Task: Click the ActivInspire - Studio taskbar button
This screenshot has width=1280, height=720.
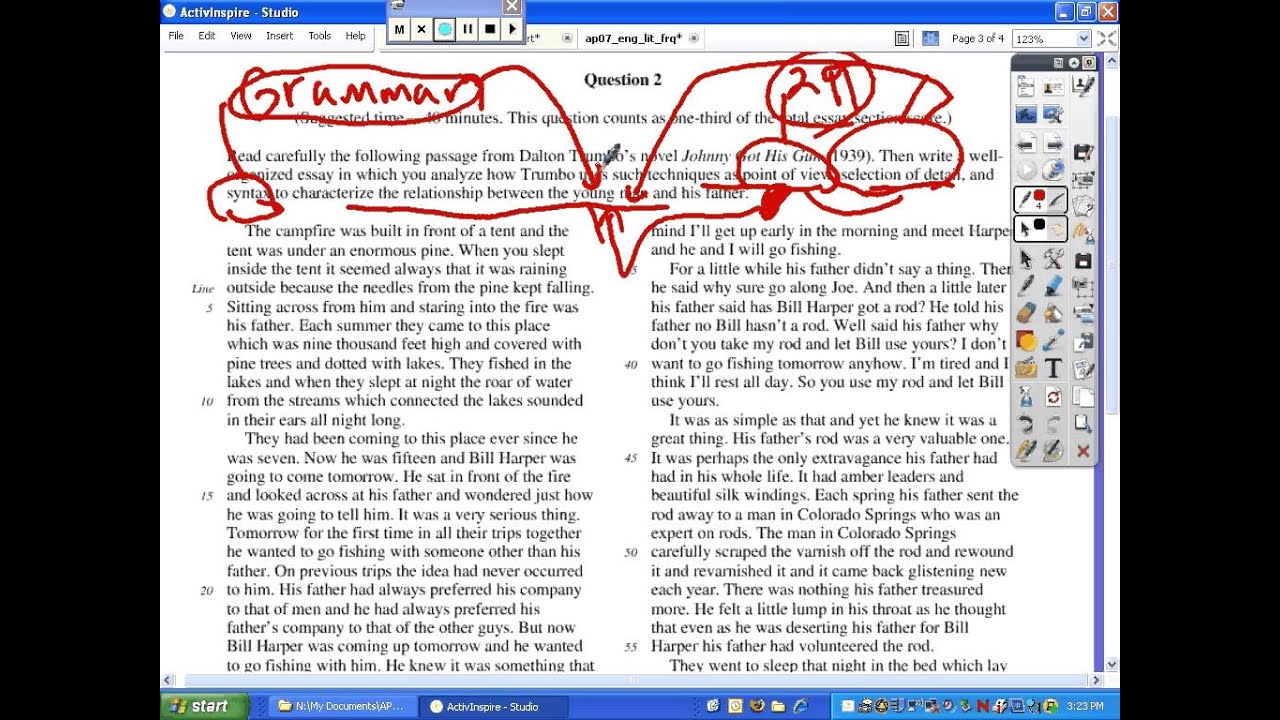Action: (492, 706)
